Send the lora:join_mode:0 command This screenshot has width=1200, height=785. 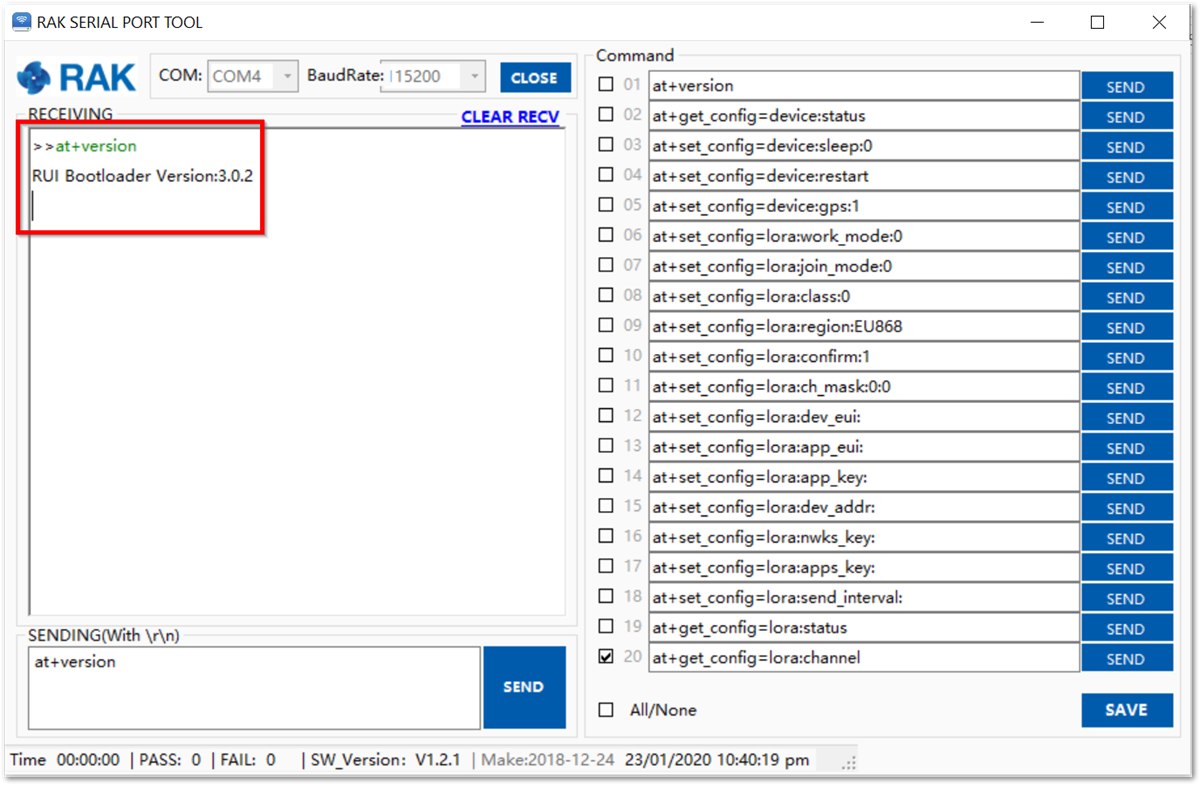tap(1126, 267)
